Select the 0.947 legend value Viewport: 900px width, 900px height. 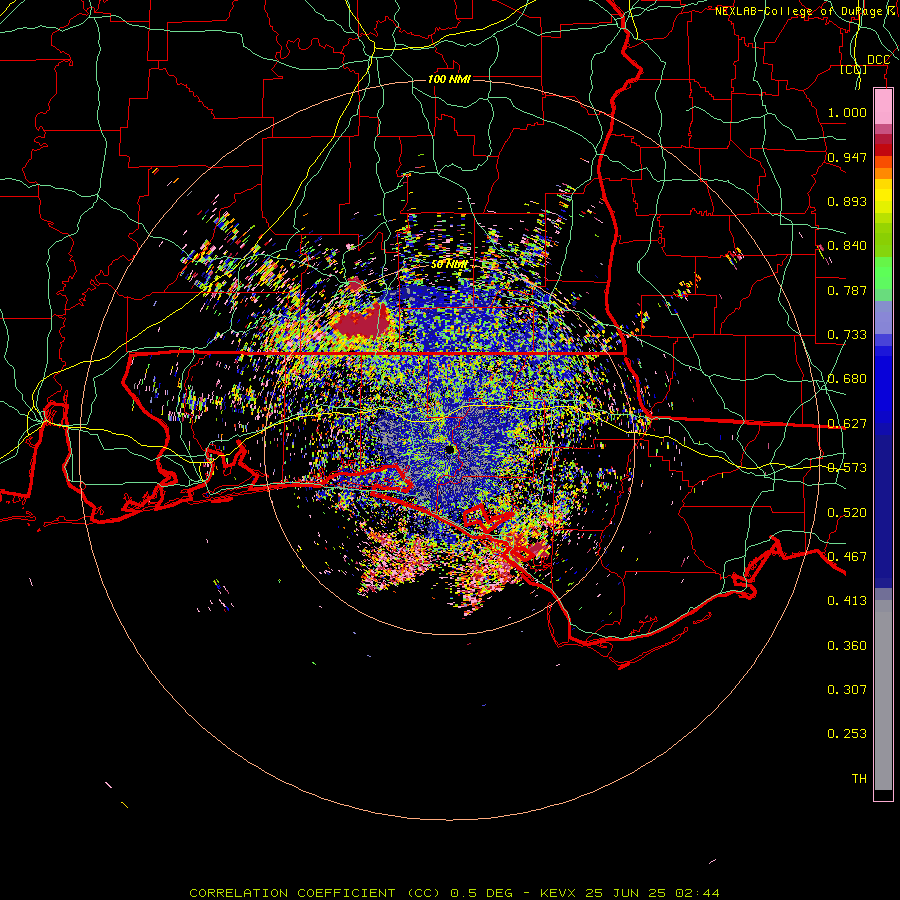pyautogui.click(x=847, y=157)
